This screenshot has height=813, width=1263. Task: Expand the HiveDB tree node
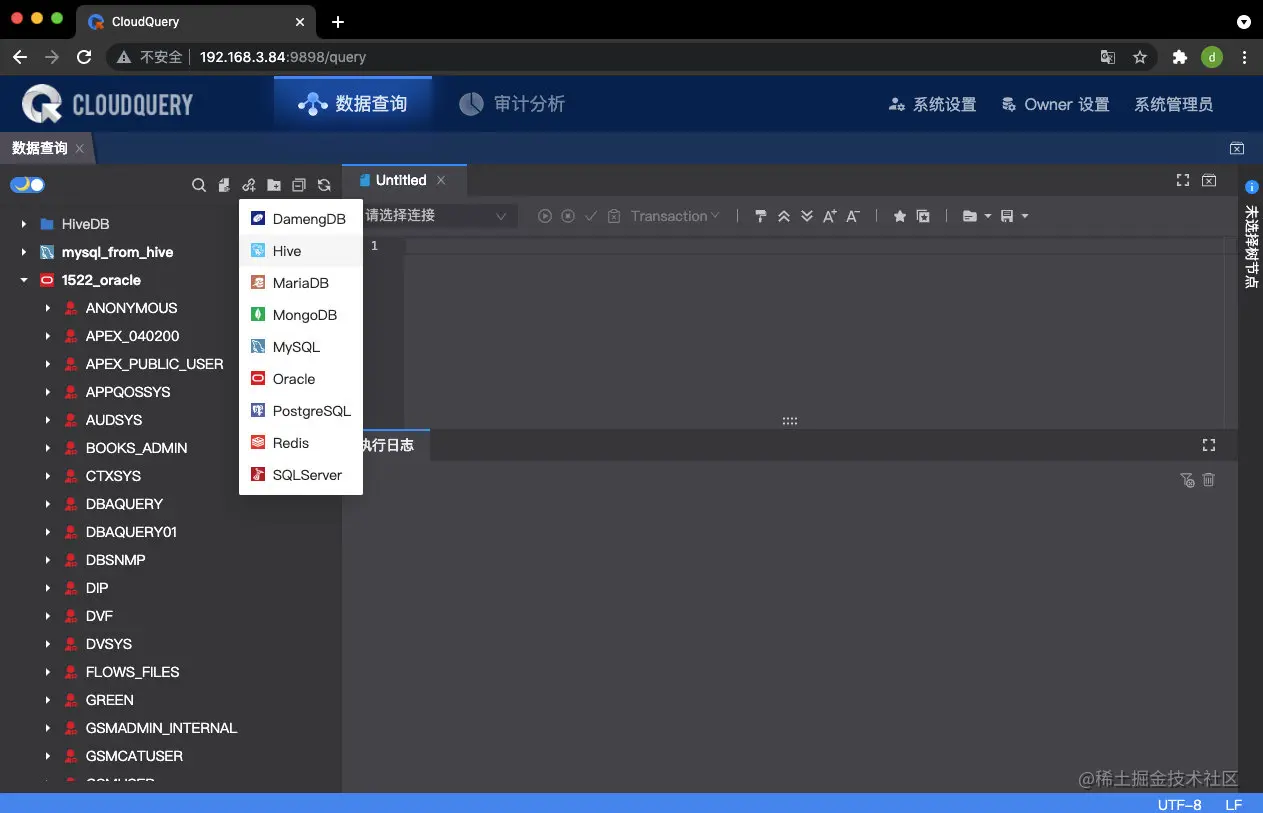[x=24, y=224]
